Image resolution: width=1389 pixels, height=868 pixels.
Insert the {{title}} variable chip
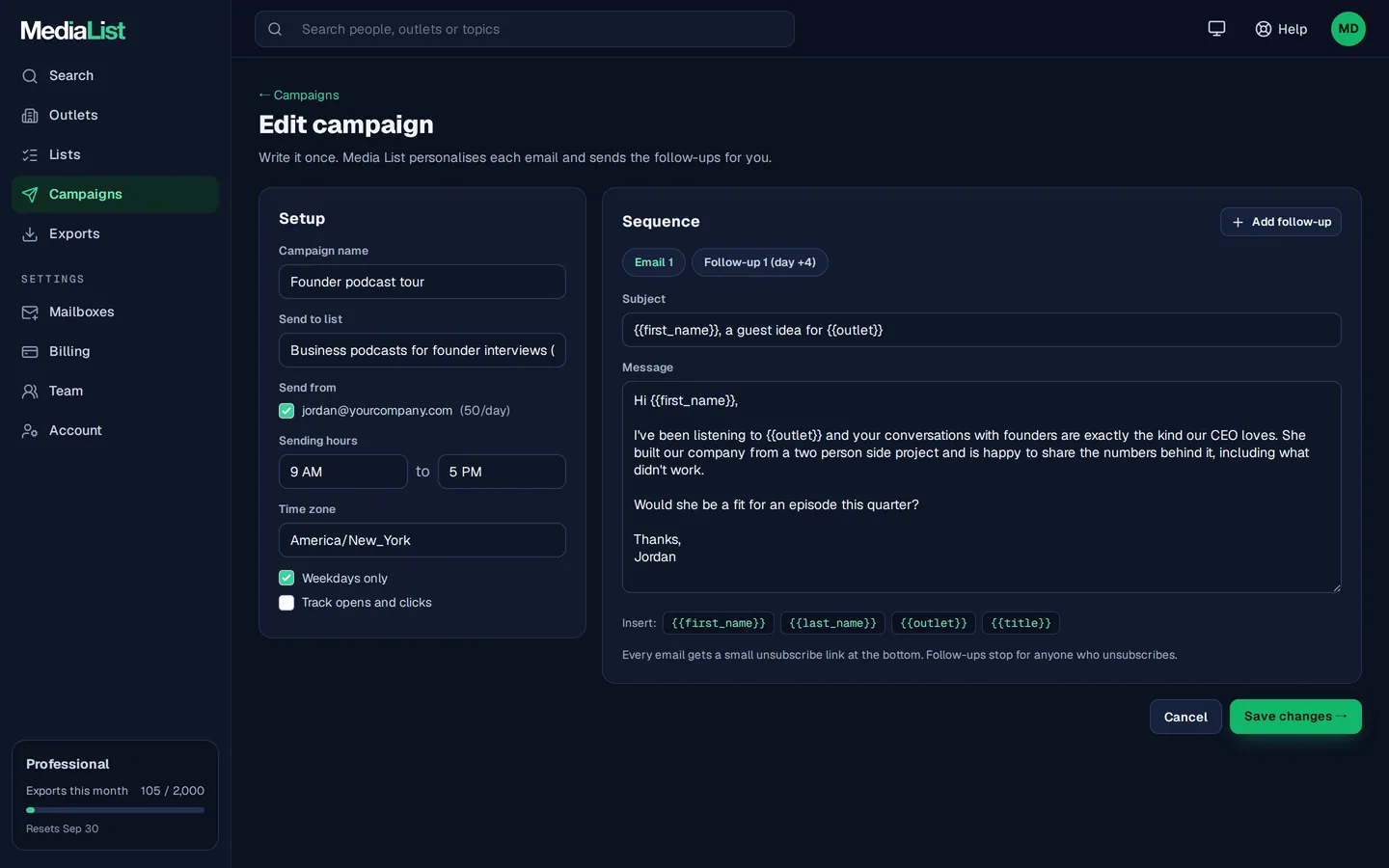tap(1021, 623)
